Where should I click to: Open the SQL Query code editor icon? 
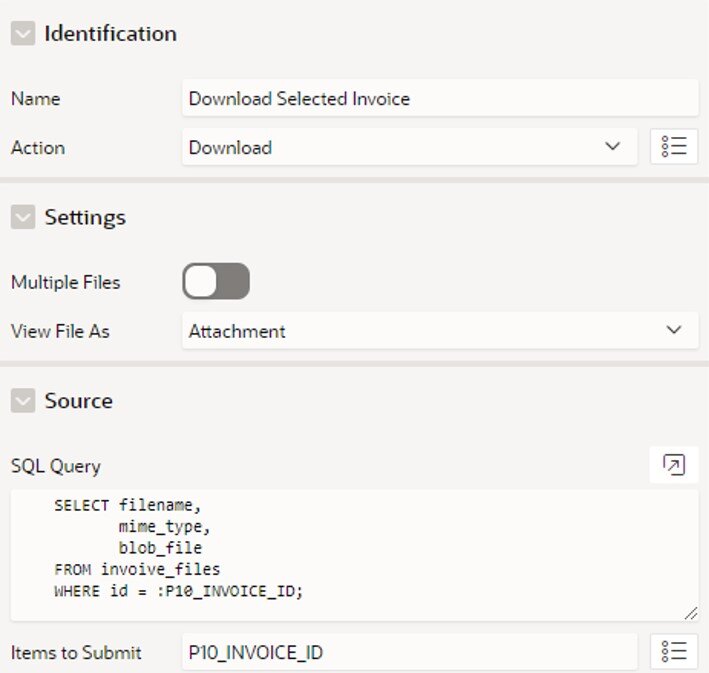(x=674, y=465)
